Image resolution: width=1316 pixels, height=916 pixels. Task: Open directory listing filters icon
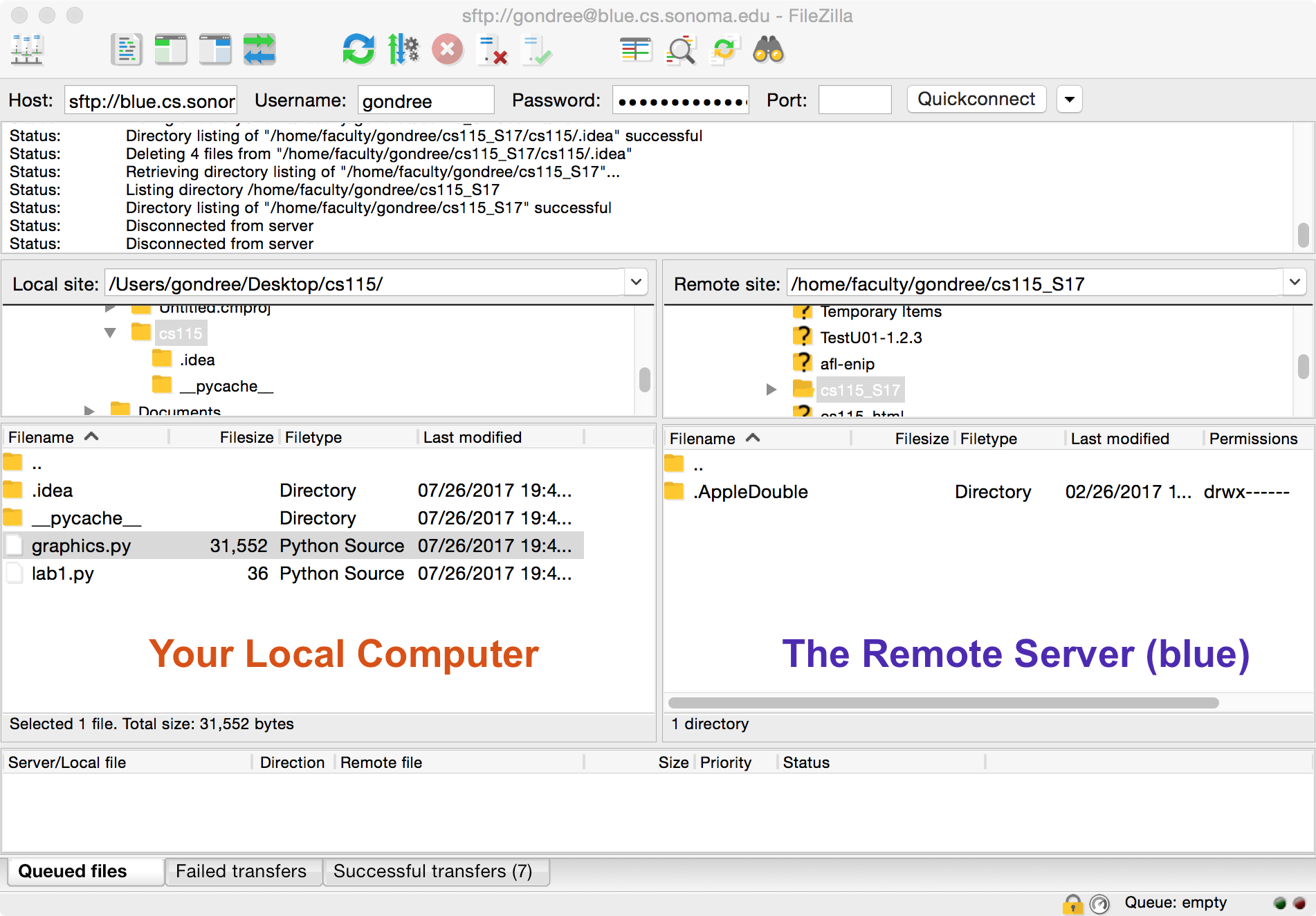click(635, 50)
